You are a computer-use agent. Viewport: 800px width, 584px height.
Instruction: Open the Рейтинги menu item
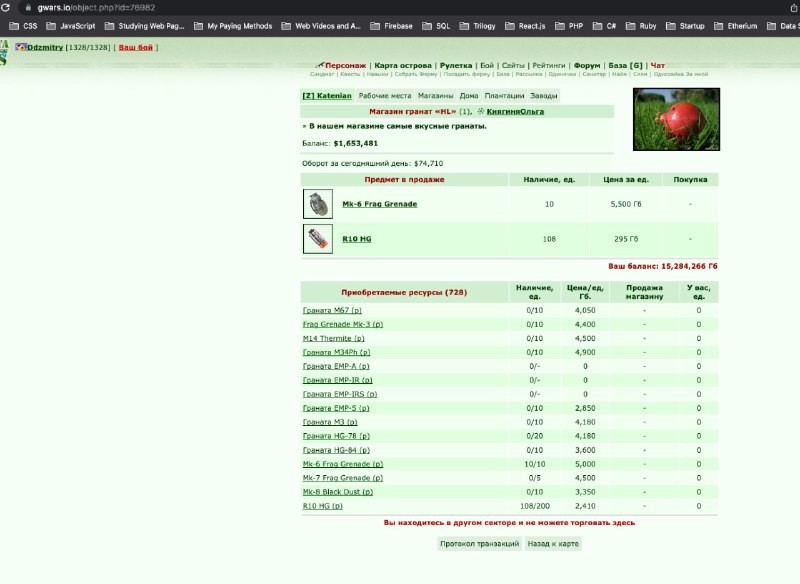pyautogui.click(x=549, y=65)
